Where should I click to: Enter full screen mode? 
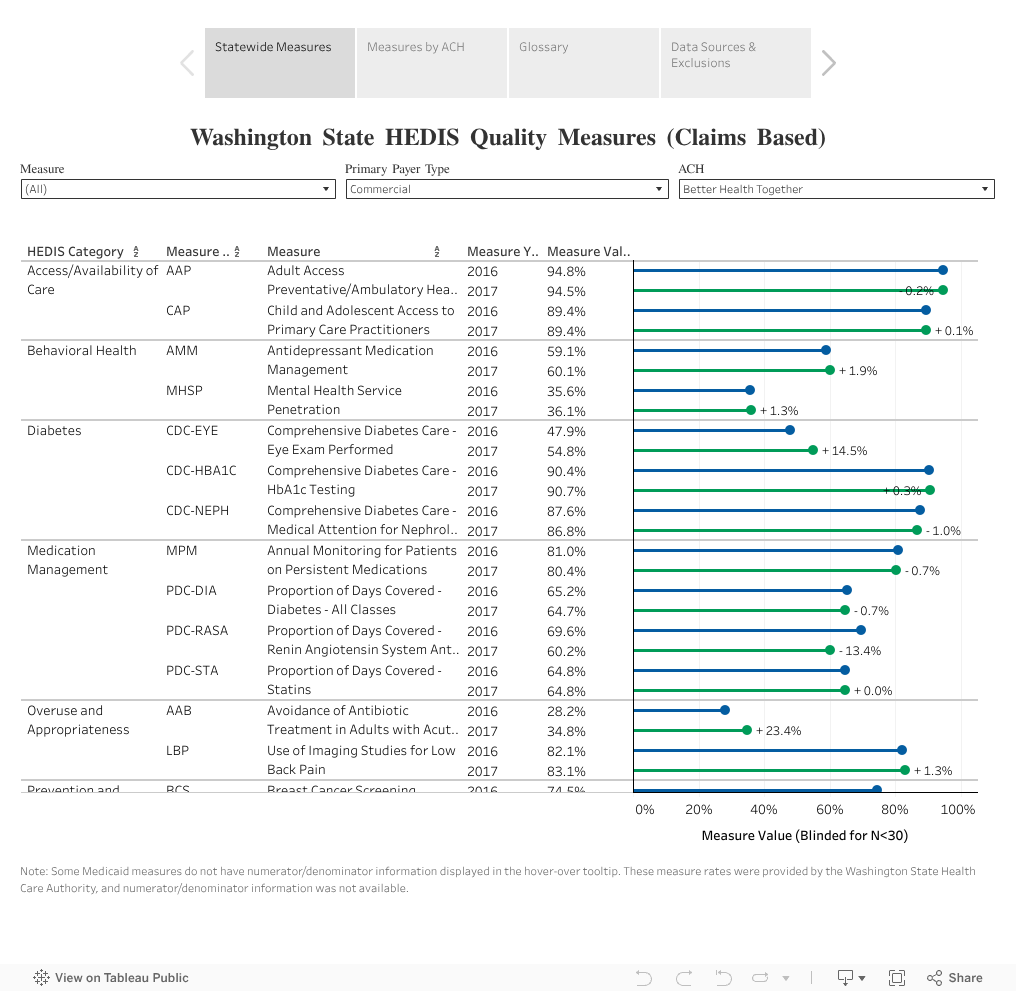[x=897, y=978]
